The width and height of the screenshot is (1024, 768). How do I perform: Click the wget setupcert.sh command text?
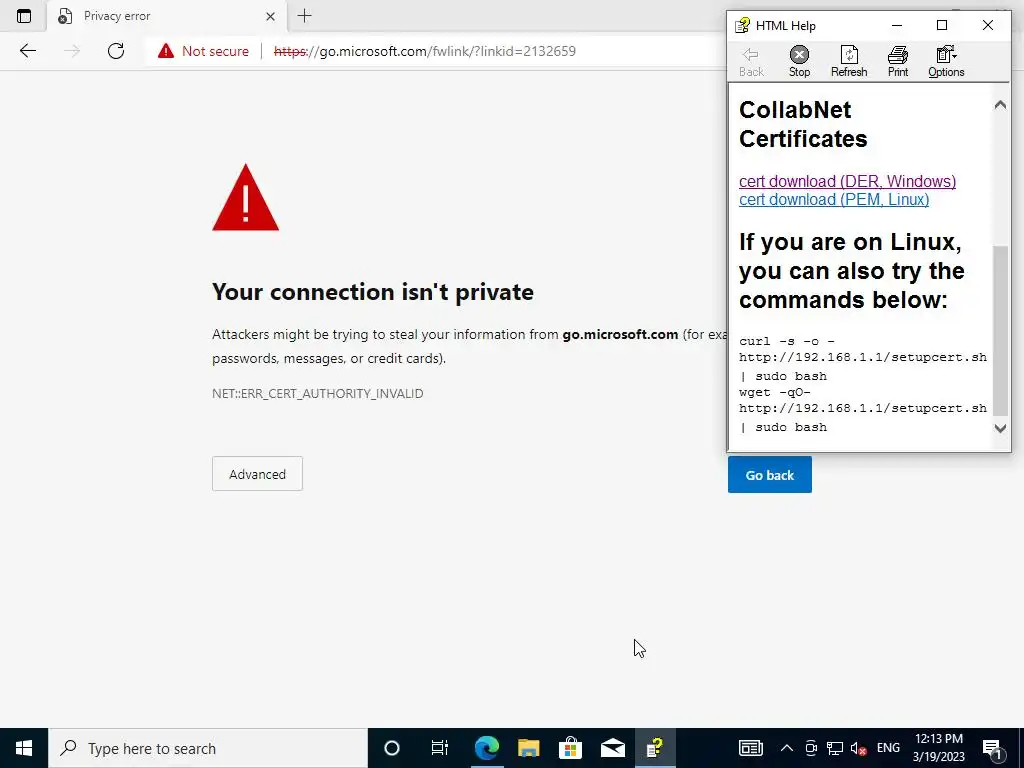pos(863,409)
